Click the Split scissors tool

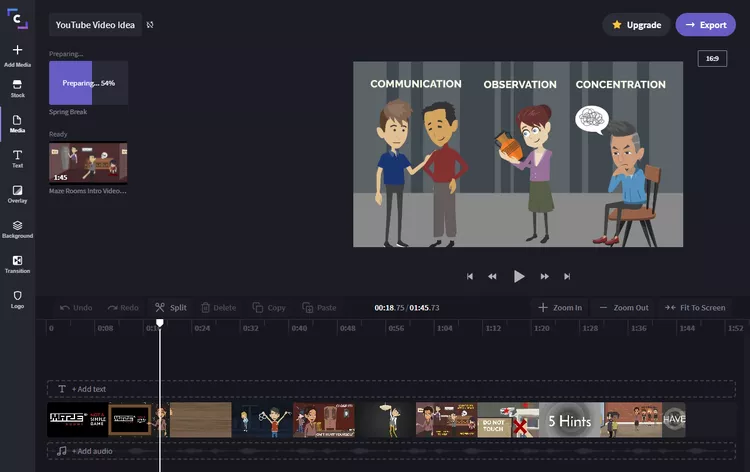170,308
